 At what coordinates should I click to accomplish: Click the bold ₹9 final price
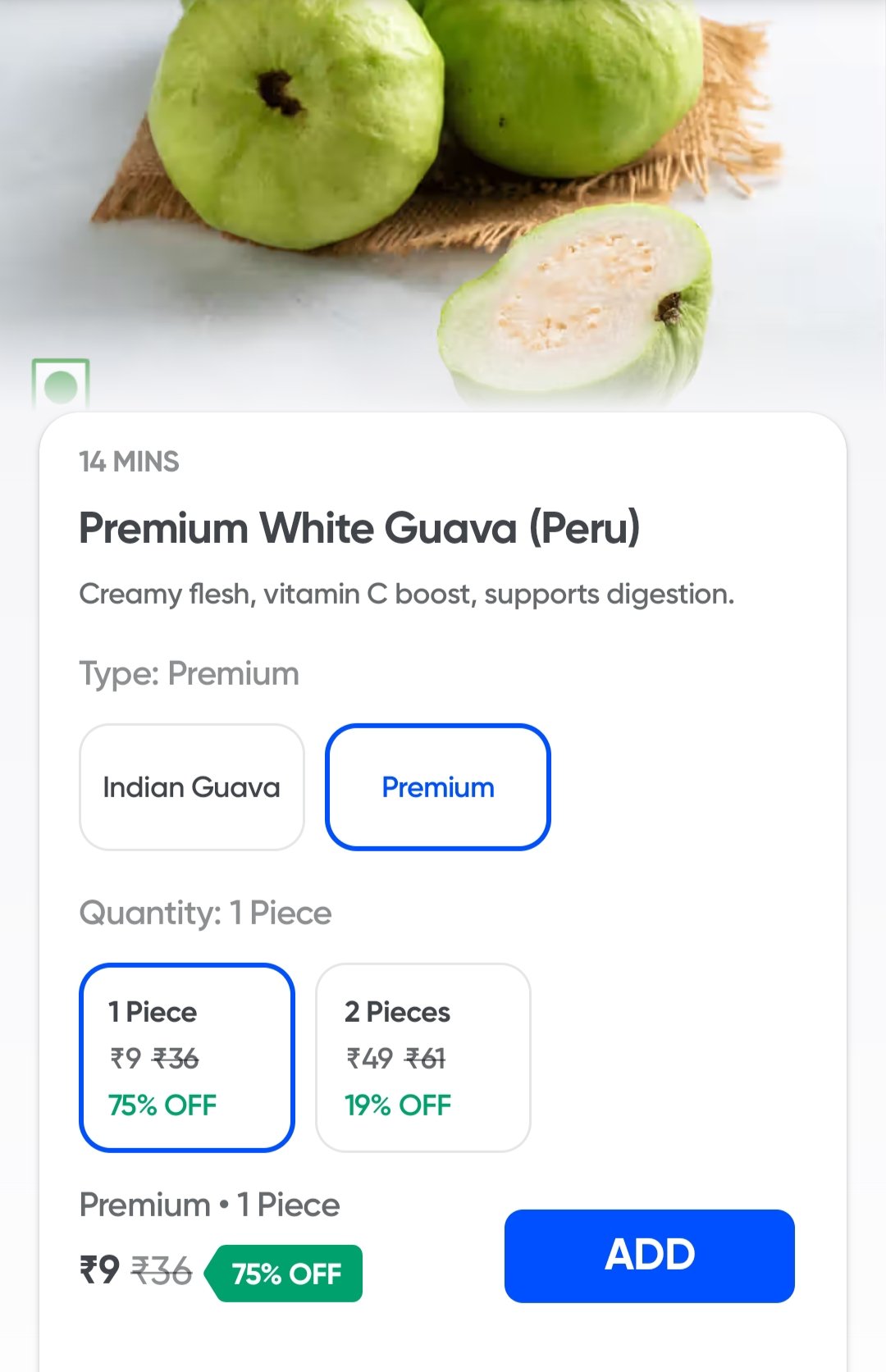click(x=99, y=1270)
